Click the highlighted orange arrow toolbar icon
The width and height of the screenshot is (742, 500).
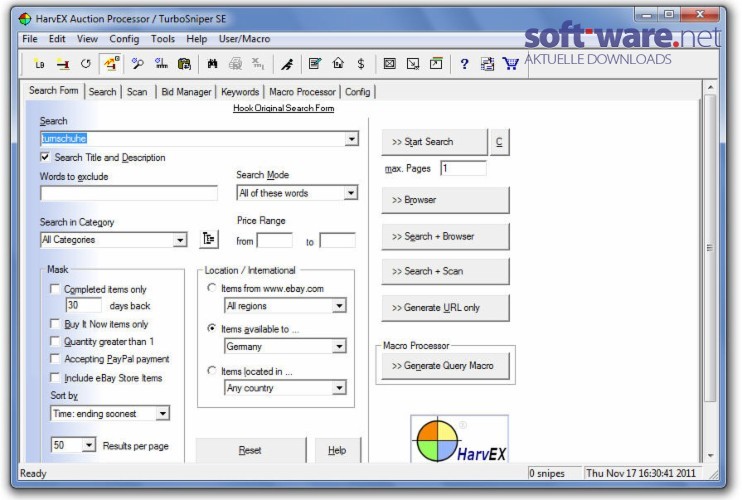tap(111, 64)
